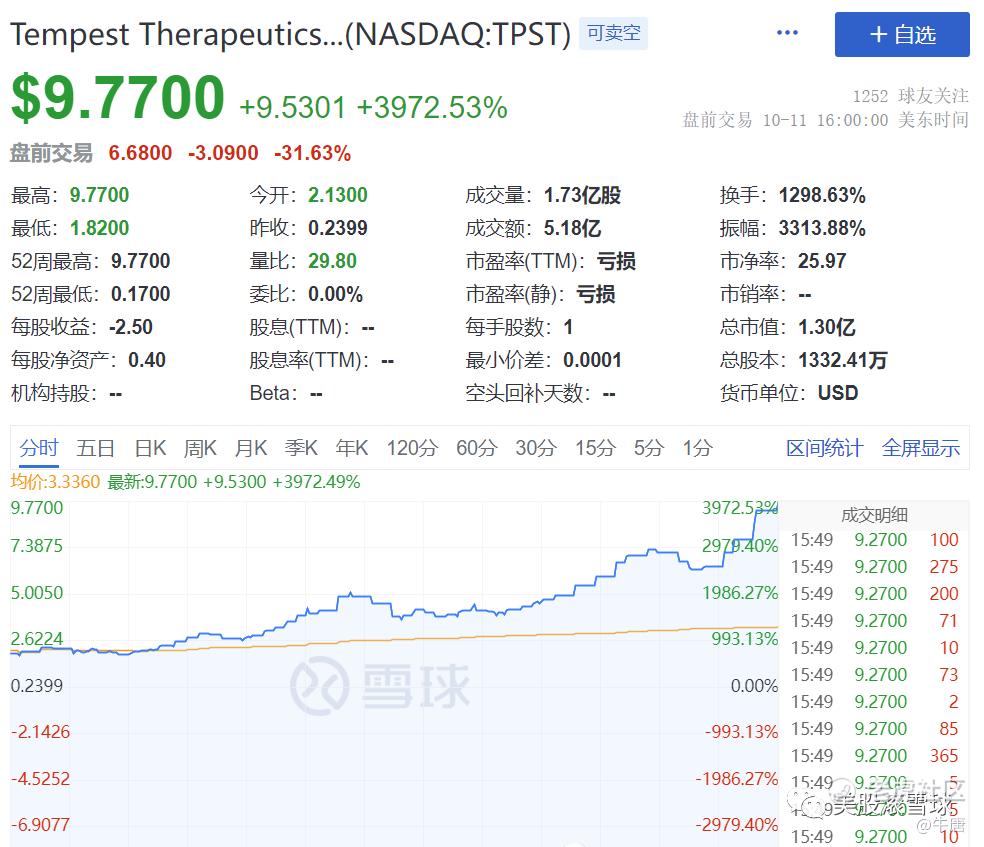
Task: Click pre-market price 6.6800
Action: [x=140, y=152]
